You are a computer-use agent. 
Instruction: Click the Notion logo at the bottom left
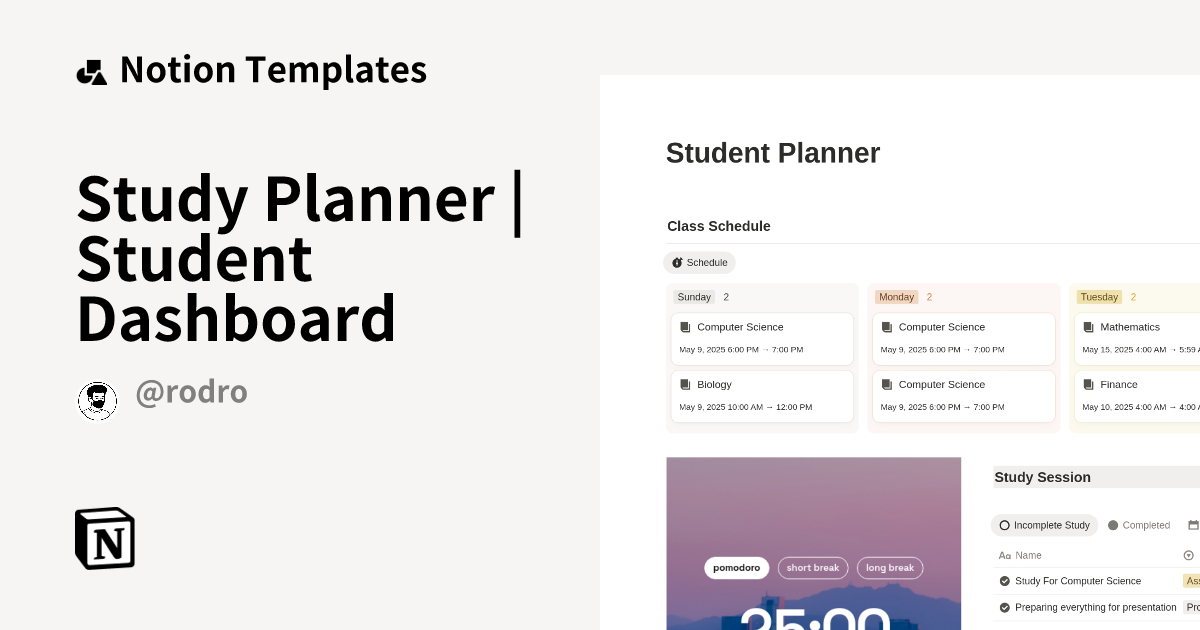tap(104, 538)
